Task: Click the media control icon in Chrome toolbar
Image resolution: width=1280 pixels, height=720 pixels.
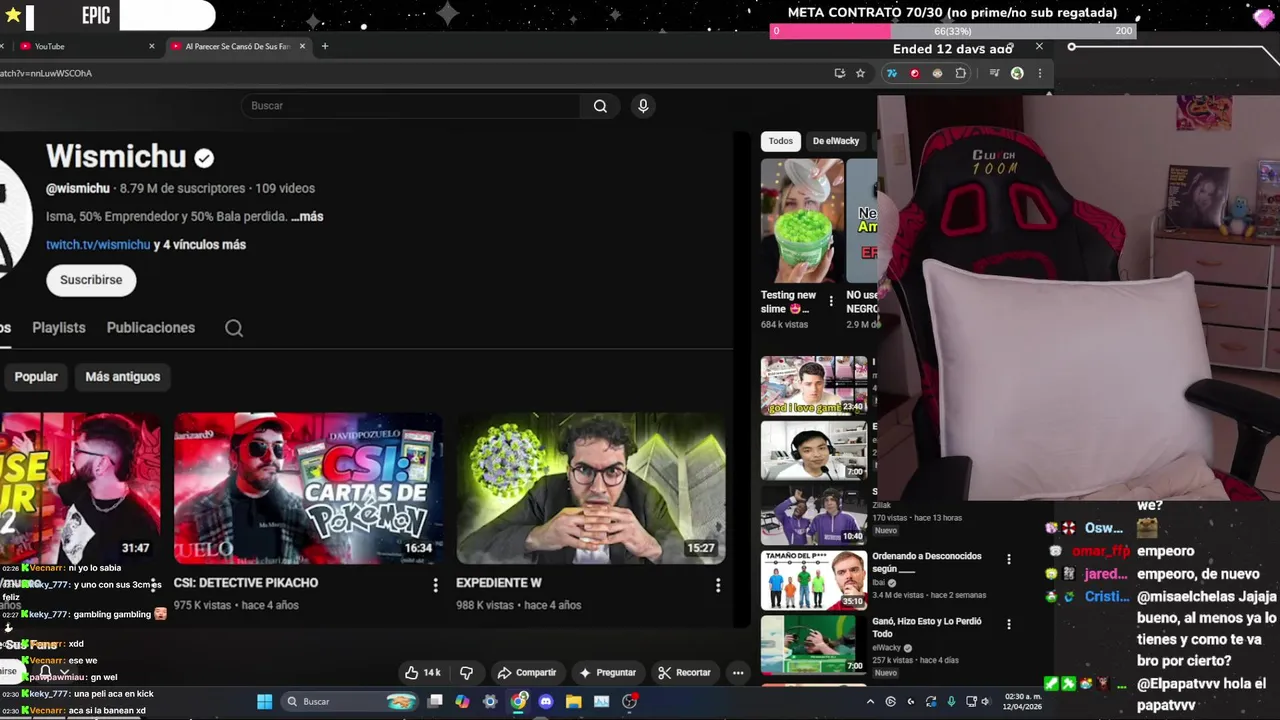Action: pyautogui.click(x=994, y=73)
